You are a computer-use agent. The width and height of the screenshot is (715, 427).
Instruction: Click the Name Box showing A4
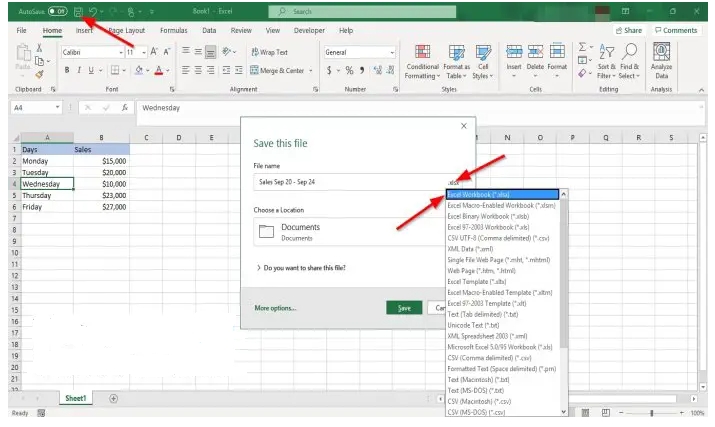tap(36, 108)
